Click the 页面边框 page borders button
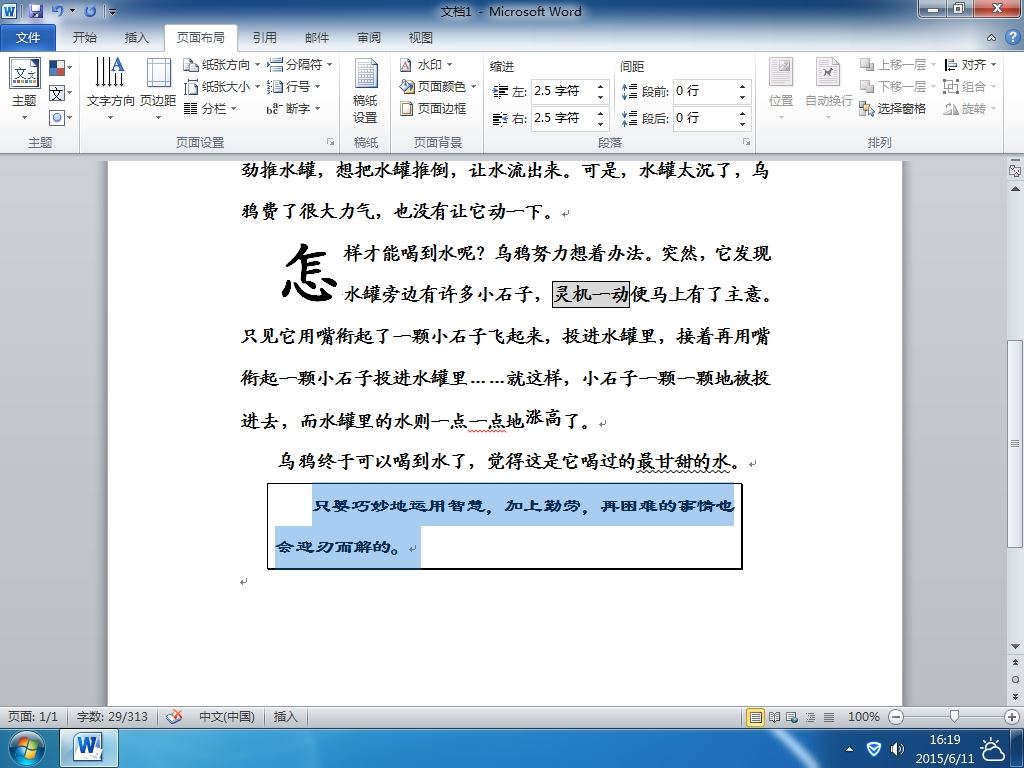 [434, 108]
